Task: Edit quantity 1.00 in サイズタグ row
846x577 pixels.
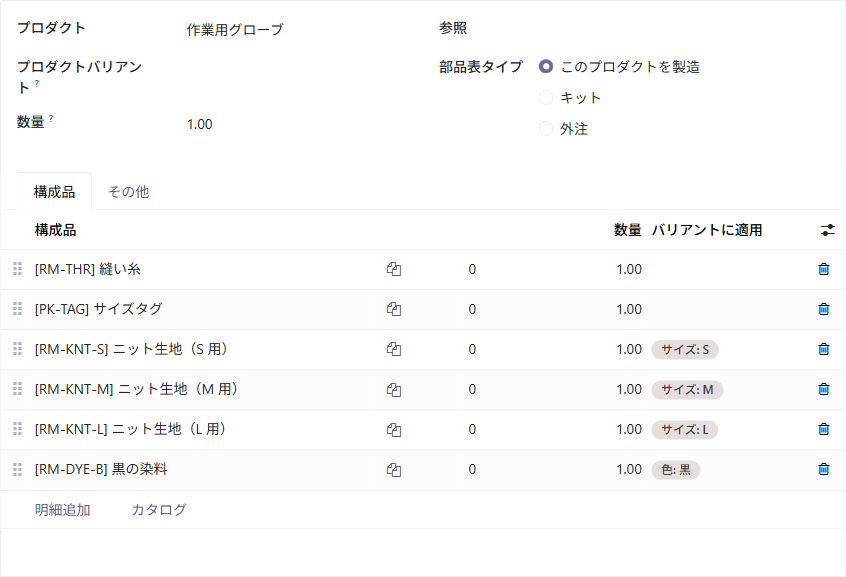Action: click(x=629, y=309)
